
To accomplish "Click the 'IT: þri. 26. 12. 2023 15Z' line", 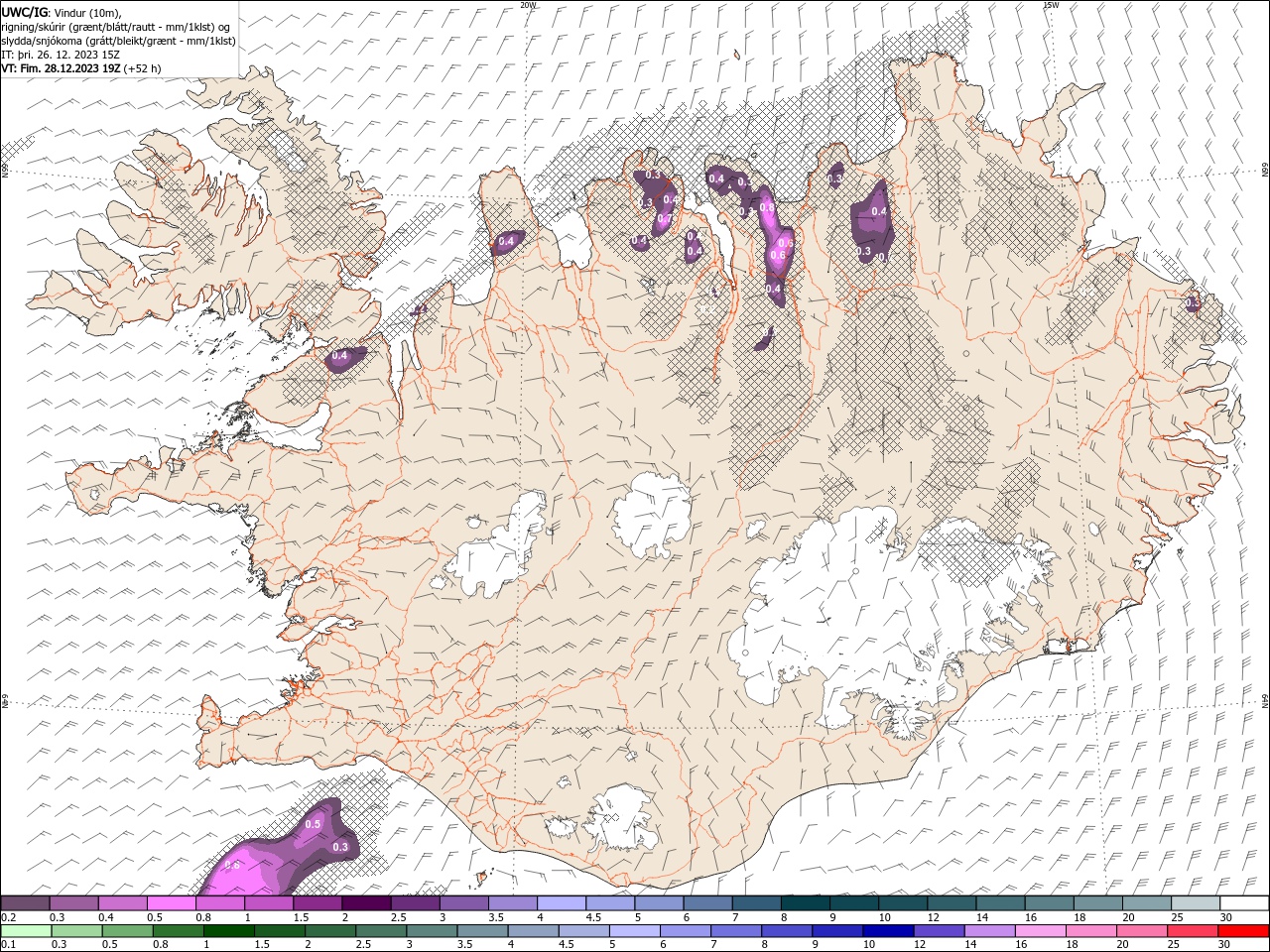I will point(59,55).
